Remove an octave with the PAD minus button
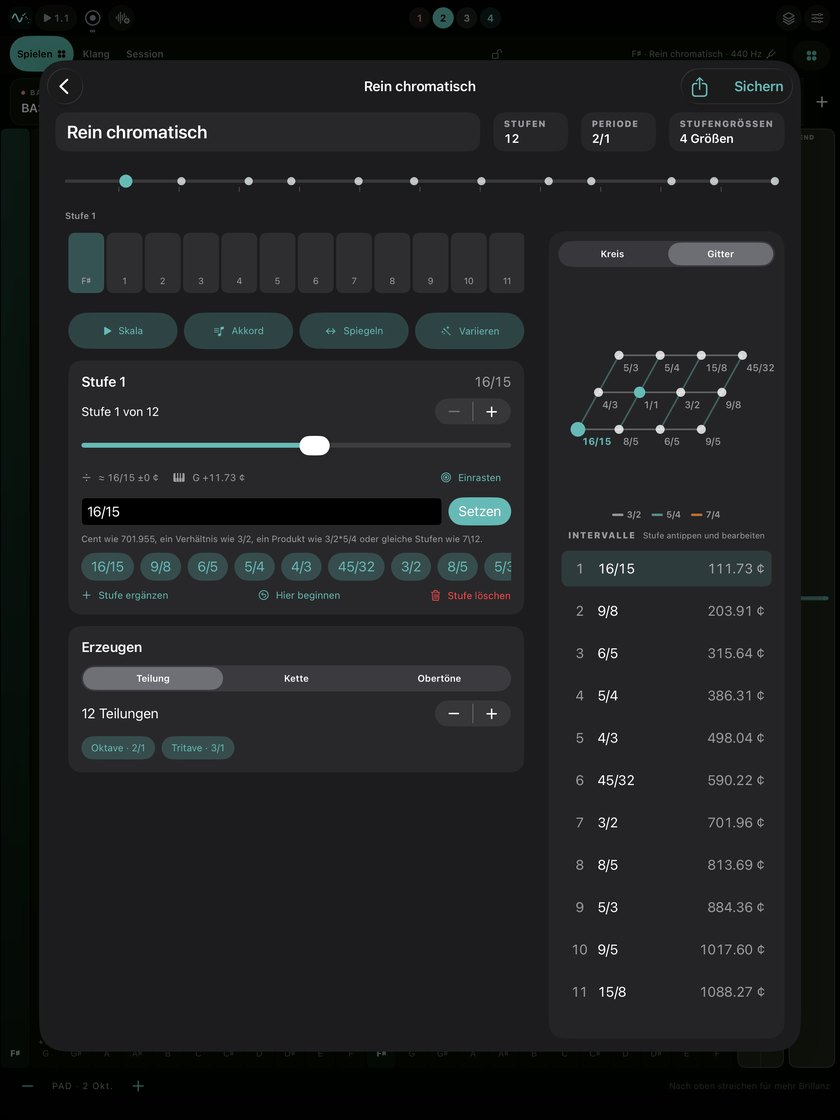This screenshot has width=840, height=1120. 27,1086
